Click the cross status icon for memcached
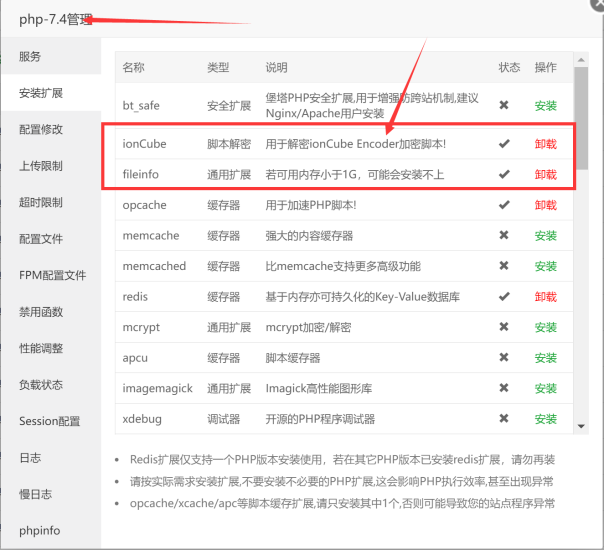 pos(504,266)
